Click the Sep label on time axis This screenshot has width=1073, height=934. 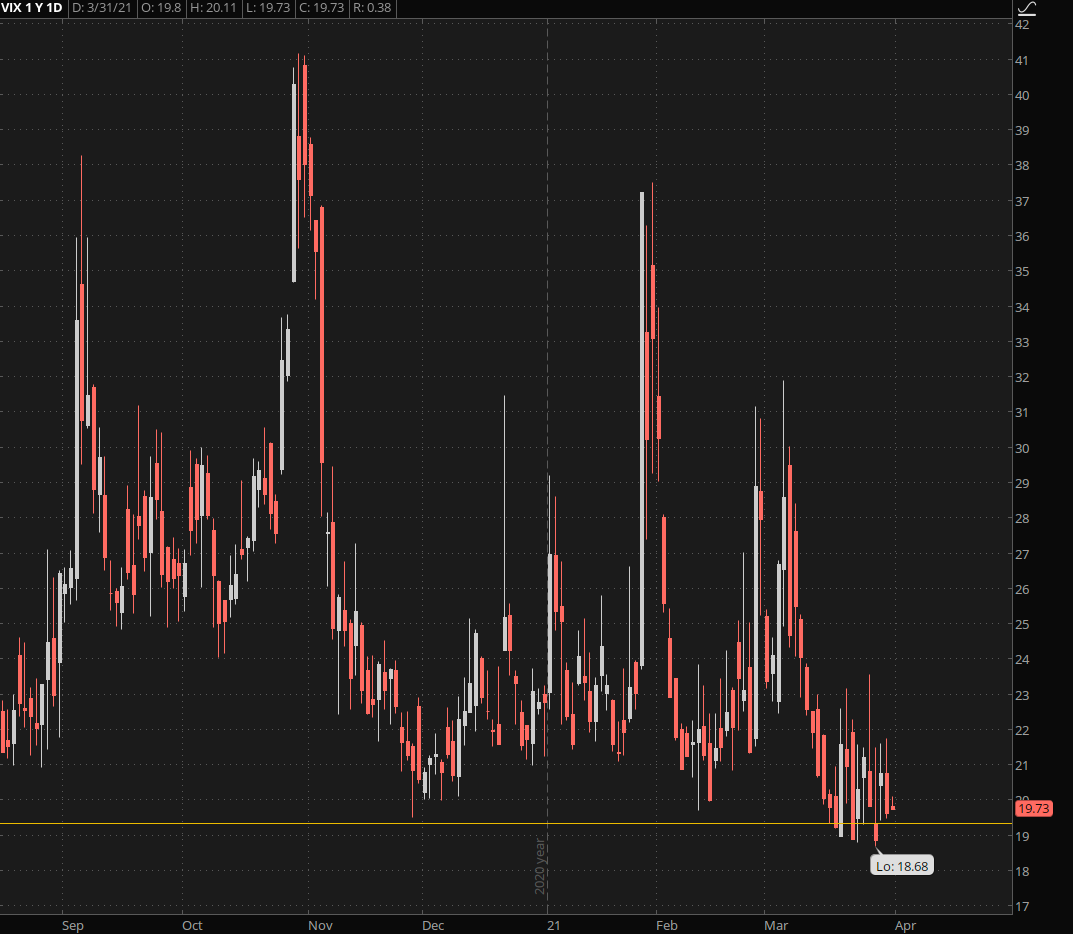click(x=73, y=925)
